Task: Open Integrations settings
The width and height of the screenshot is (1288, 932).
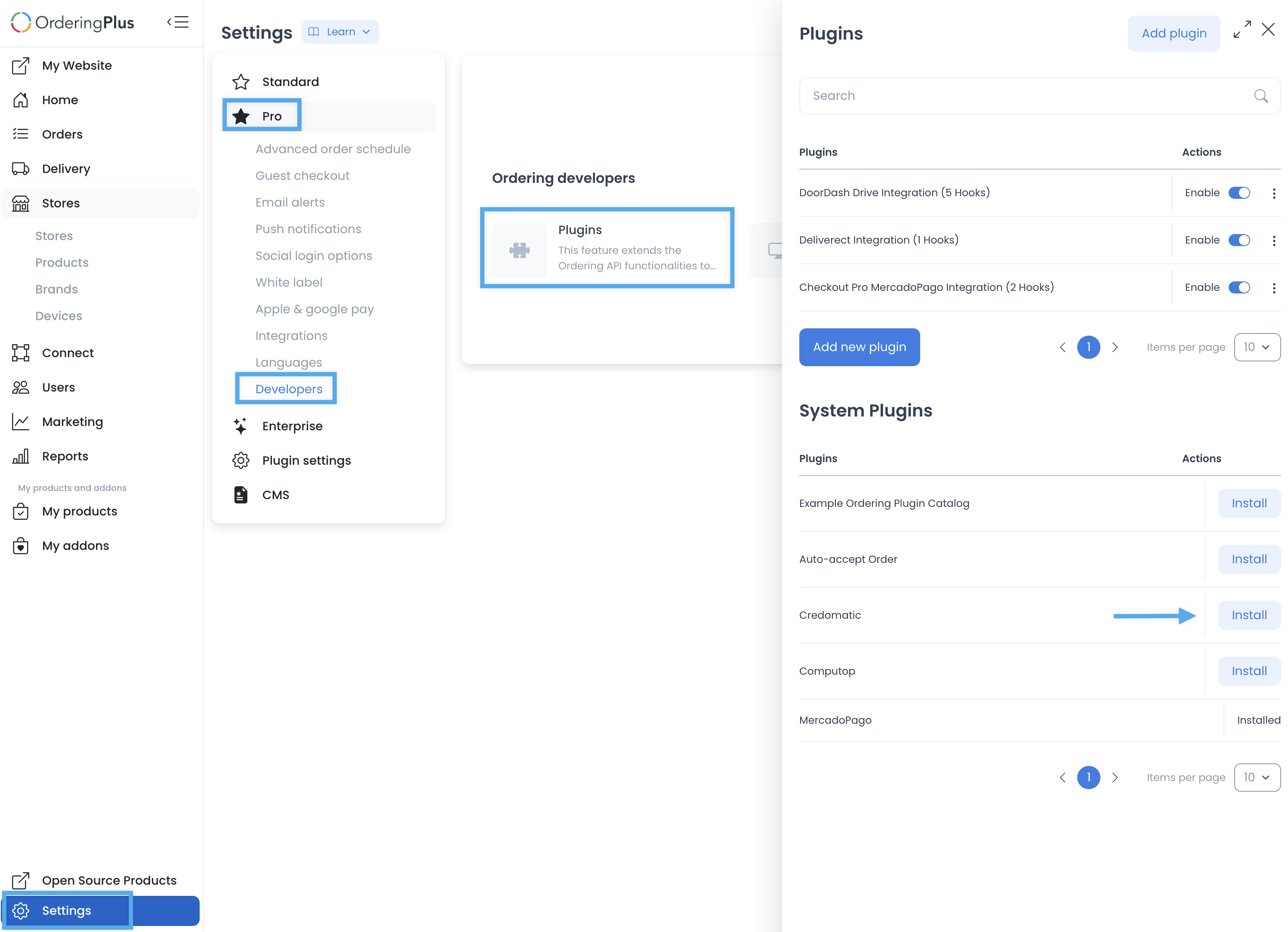Action: (x=291, y=336)
